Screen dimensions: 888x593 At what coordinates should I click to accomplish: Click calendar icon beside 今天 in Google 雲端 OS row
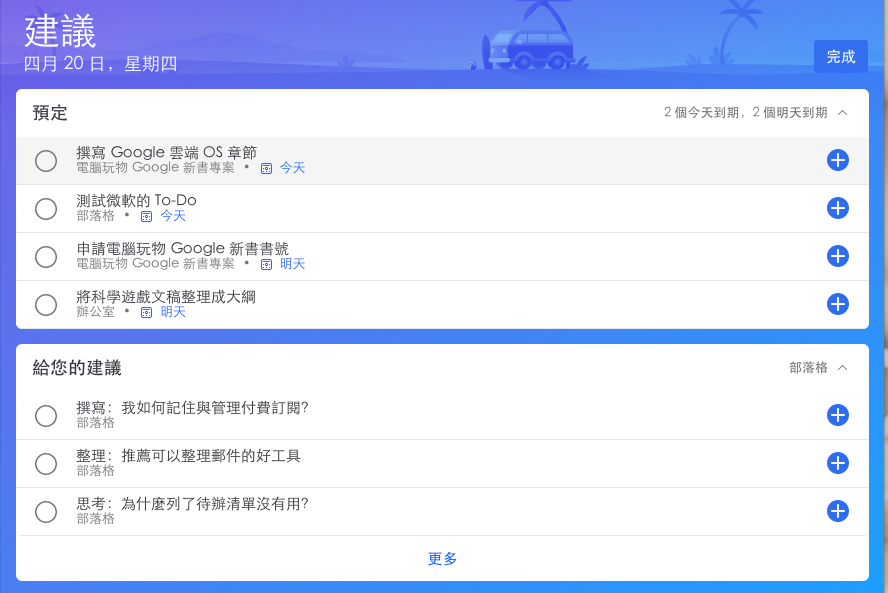(x=266, y=168)
